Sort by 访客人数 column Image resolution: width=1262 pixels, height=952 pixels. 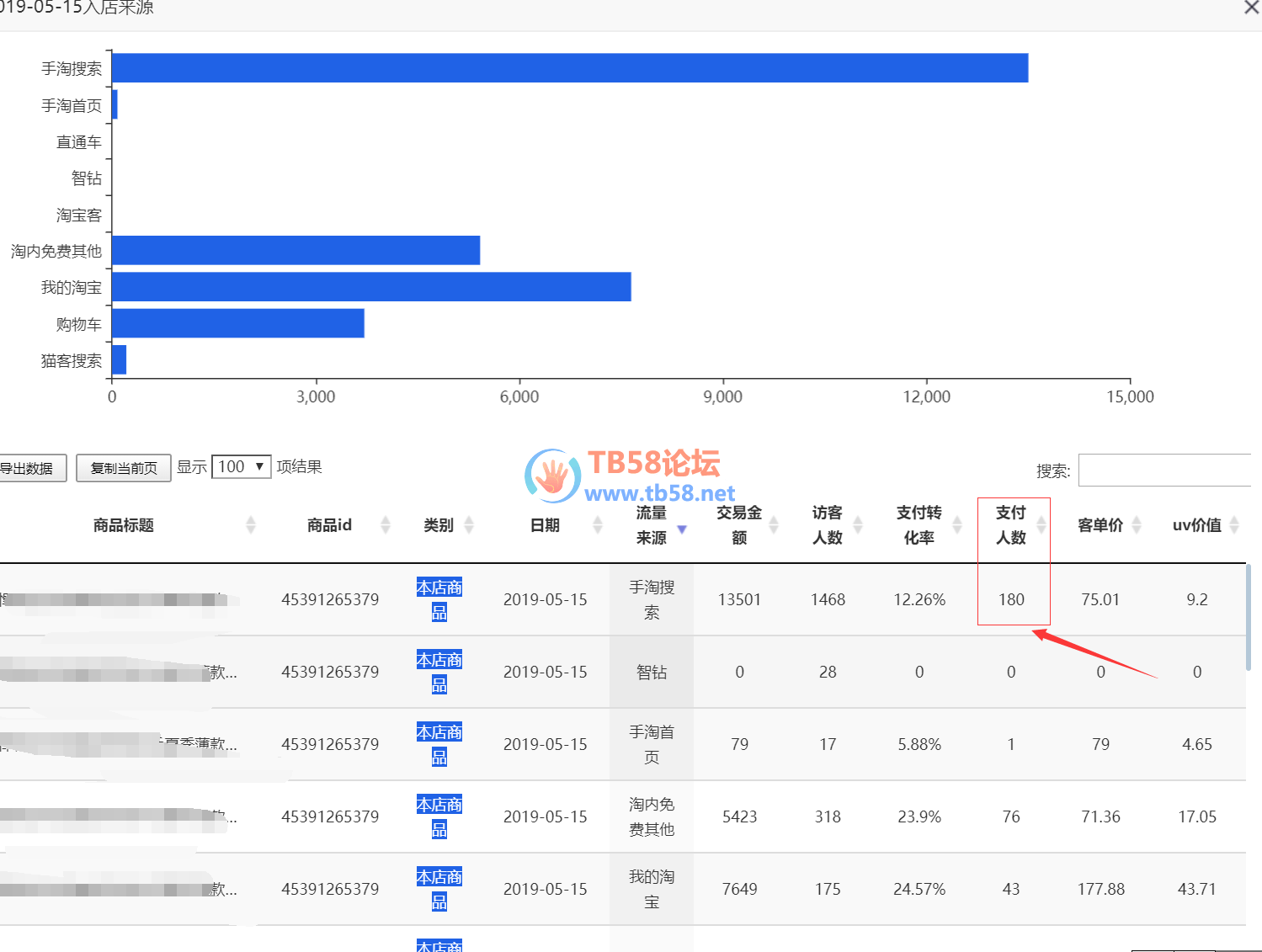858,525
